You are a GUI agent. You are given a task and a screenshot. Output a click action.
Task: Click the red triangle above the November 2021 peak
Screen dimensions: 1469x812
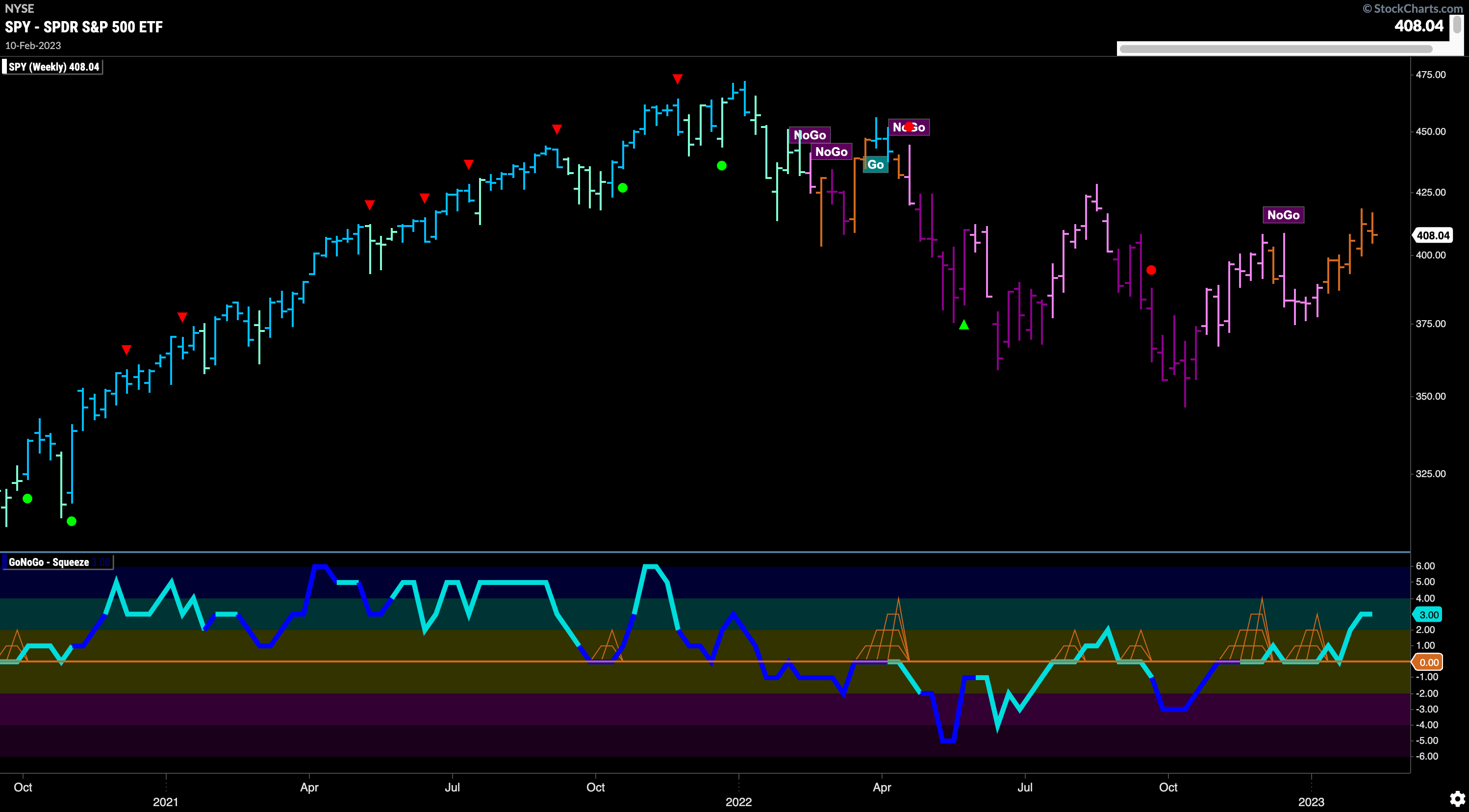coord(677,79)
